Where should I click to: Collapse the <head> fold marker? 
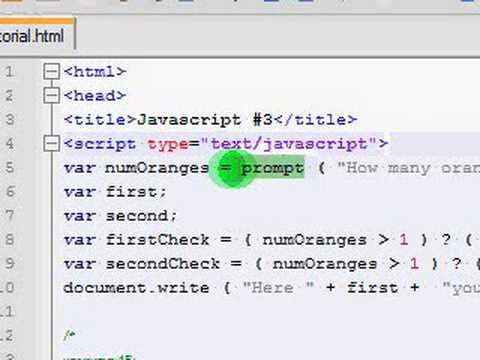[51, 96]
